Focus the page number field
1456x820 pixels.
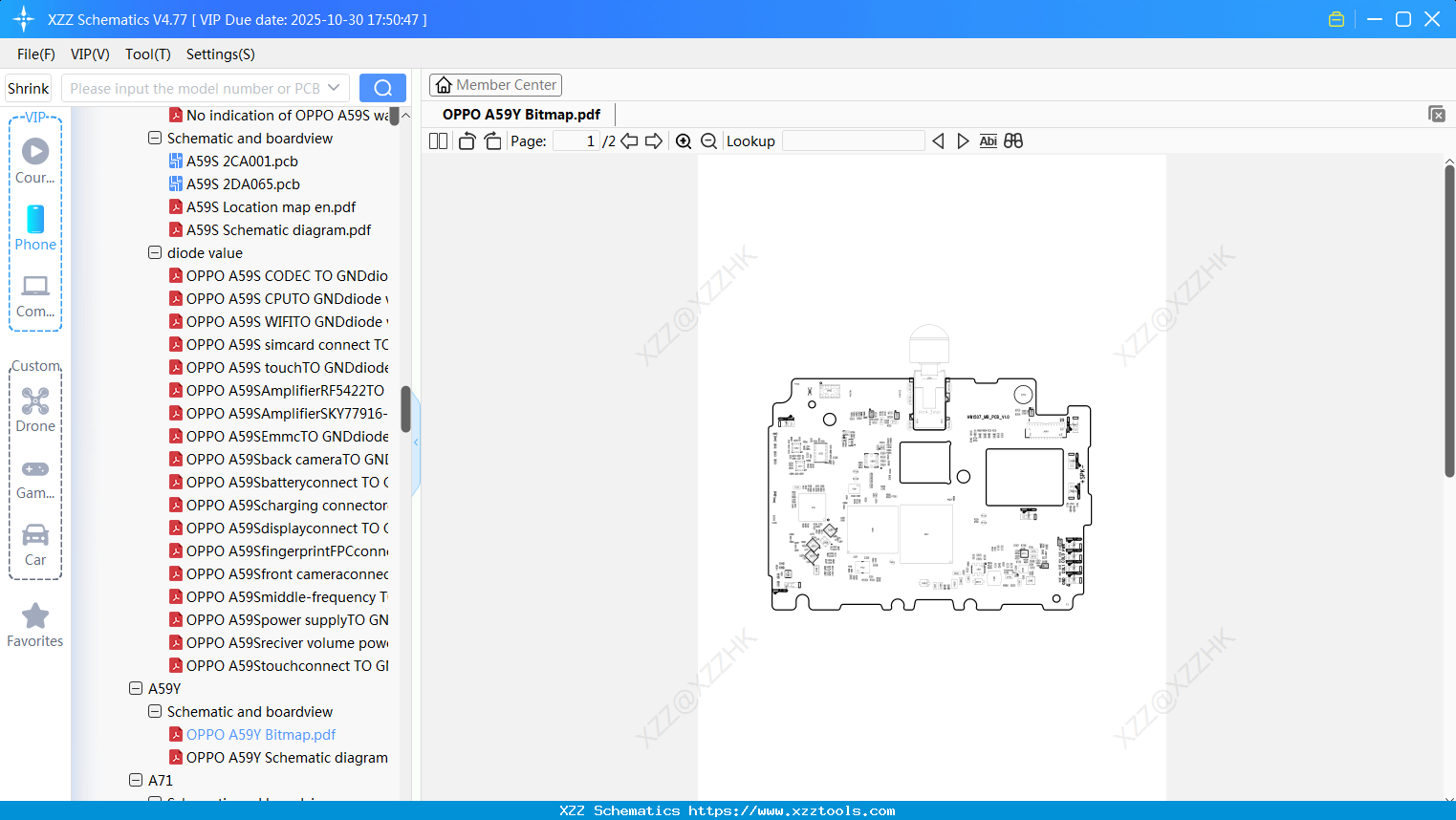pyautogui.click(x=576, y=141)
